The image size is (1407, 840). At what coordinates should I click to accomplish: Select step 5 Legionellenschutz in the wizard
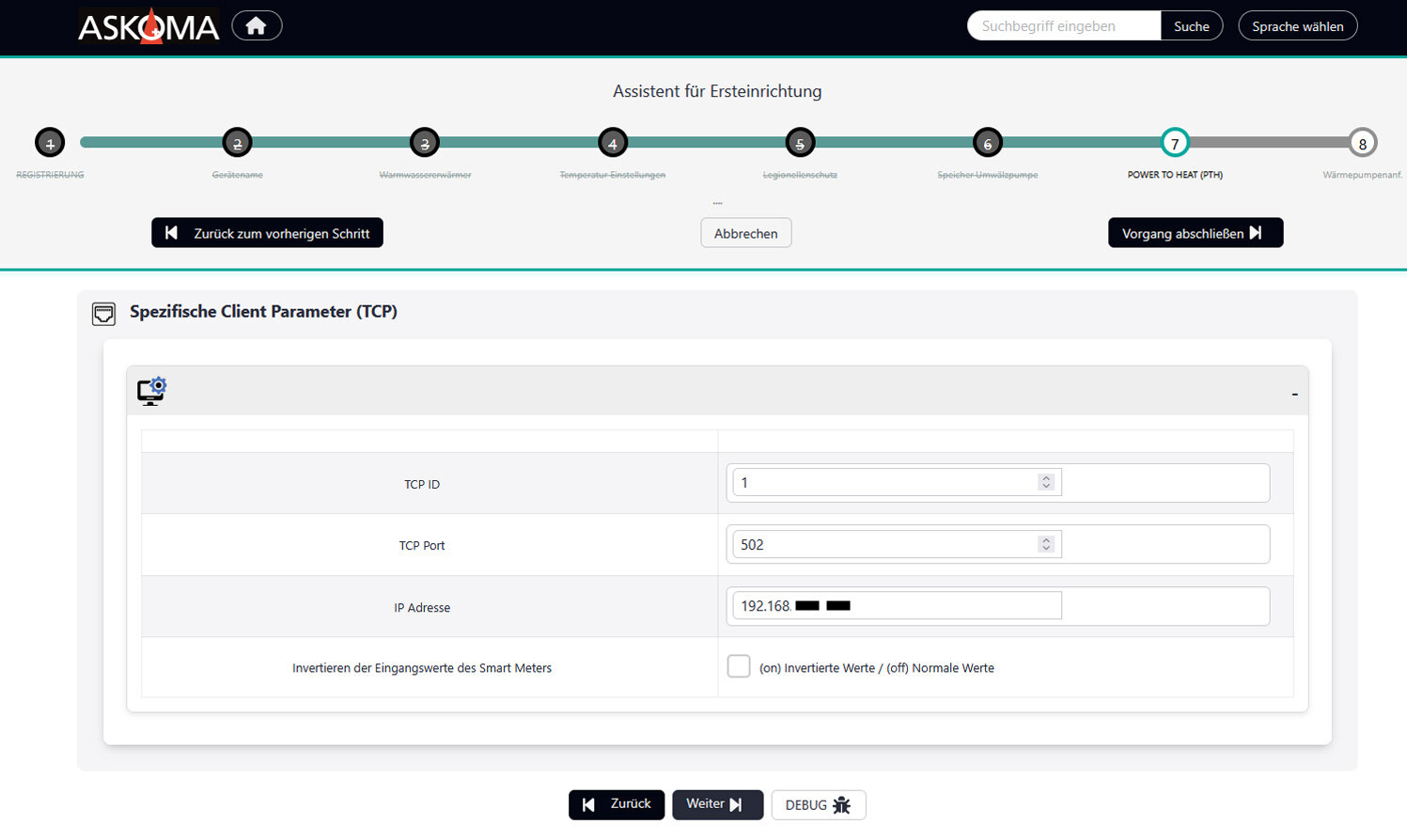click(800, 143)
